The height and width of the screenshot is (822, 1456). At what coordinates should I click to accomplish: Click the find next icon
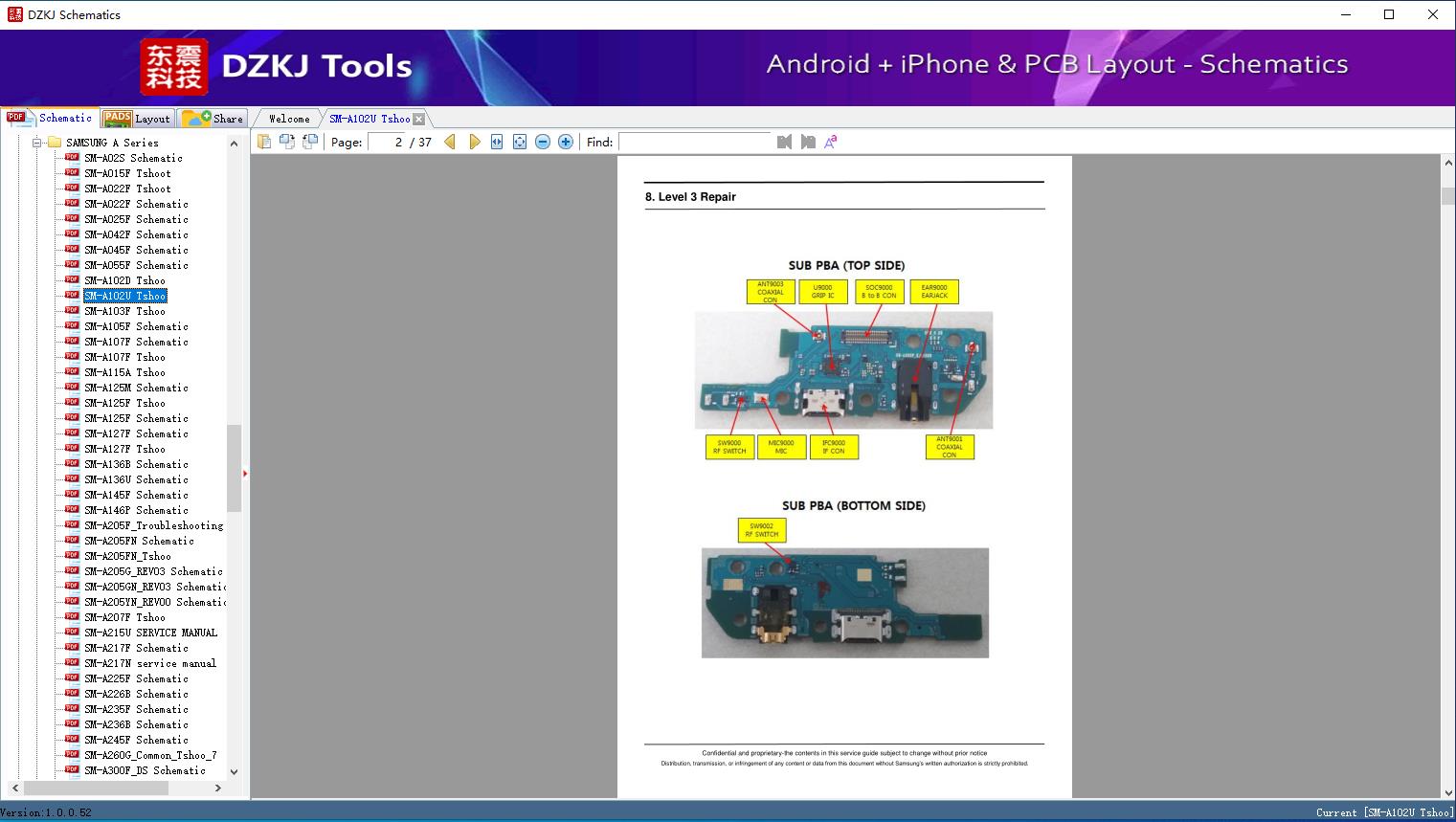click(808, 142)
